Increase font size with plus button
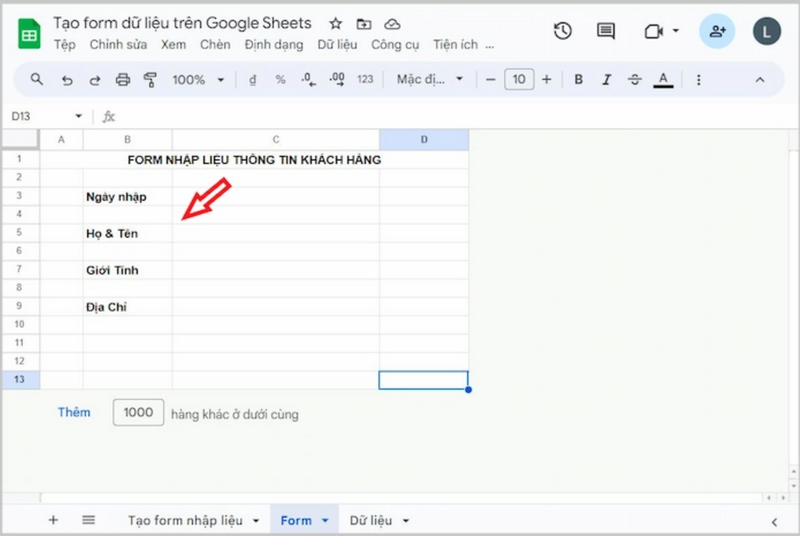The image size is (800, 536). 546,80
